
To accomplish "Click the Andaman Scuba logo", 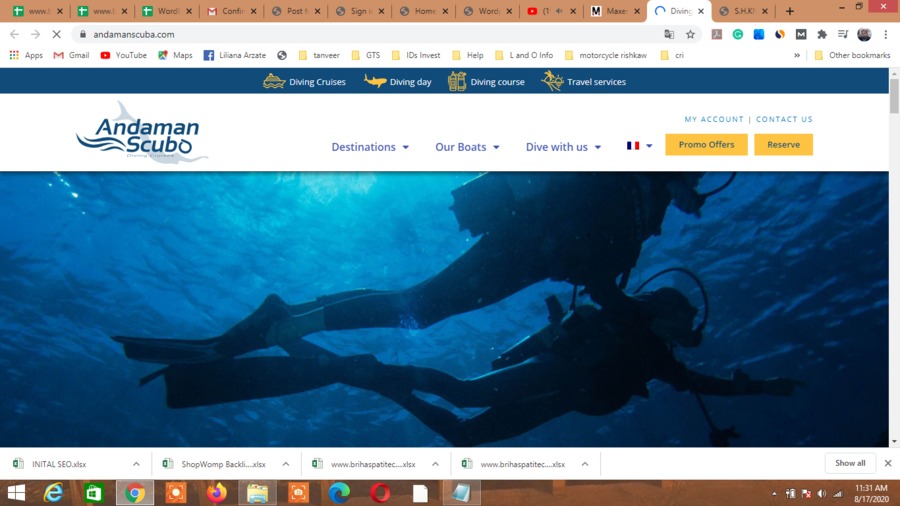I will tap(142, 133).
